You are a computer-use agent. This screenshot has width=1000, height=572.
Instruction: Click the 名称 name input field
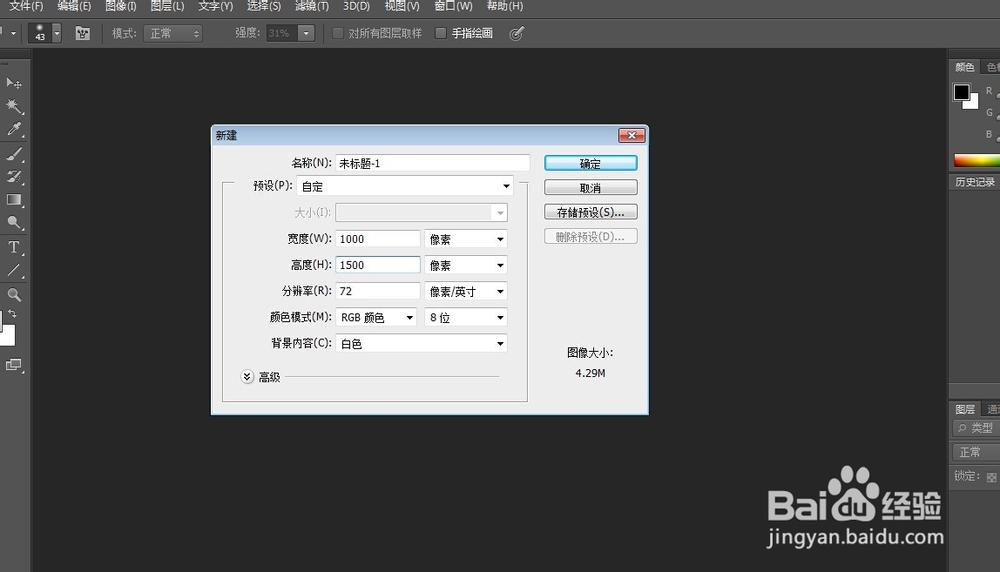[x=432, y=163]
